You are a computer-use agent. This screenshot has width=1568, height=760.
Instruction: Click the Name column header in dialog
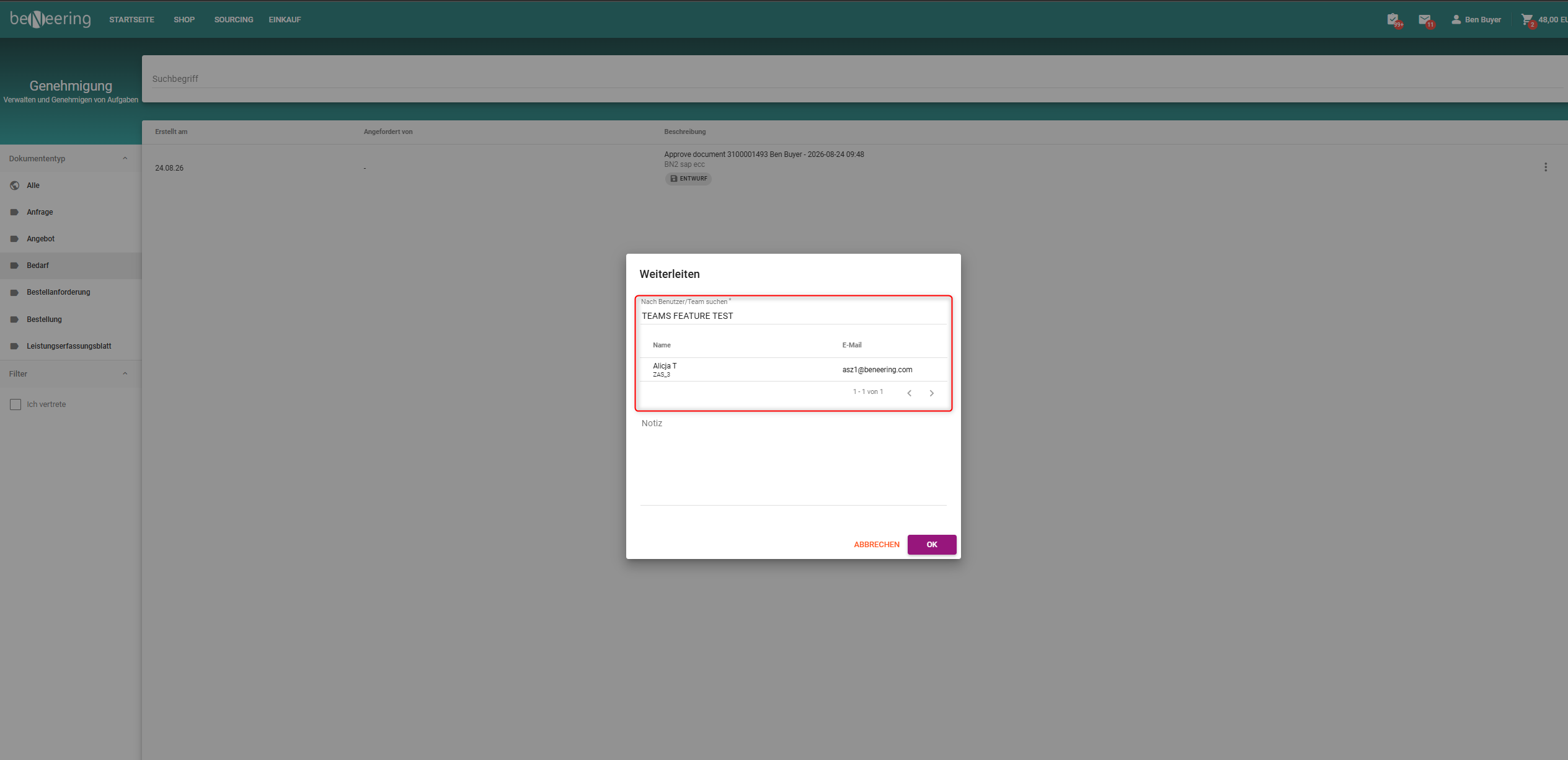pos(662,345)
